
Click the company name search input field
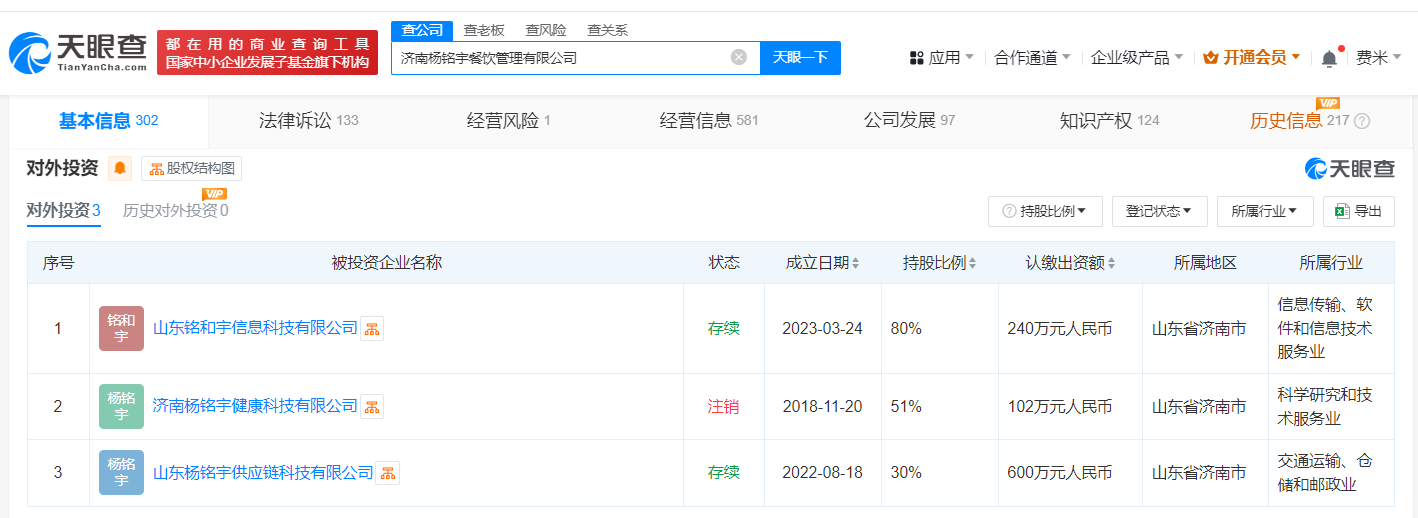coord(560,57)
